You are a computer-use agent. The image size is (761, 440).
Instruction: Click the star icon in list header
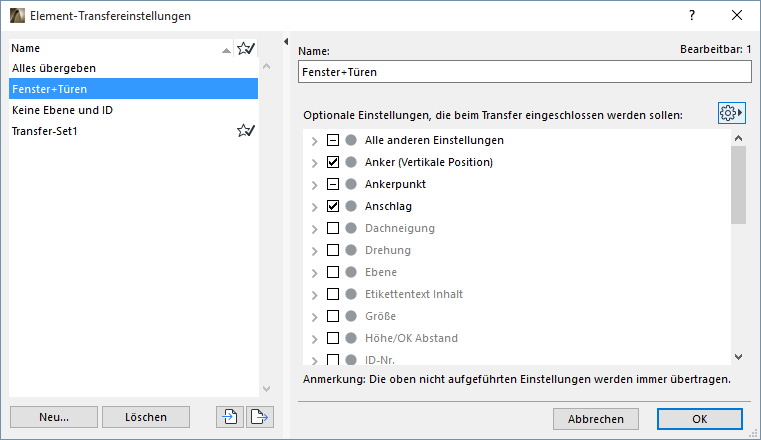point(245,48)
